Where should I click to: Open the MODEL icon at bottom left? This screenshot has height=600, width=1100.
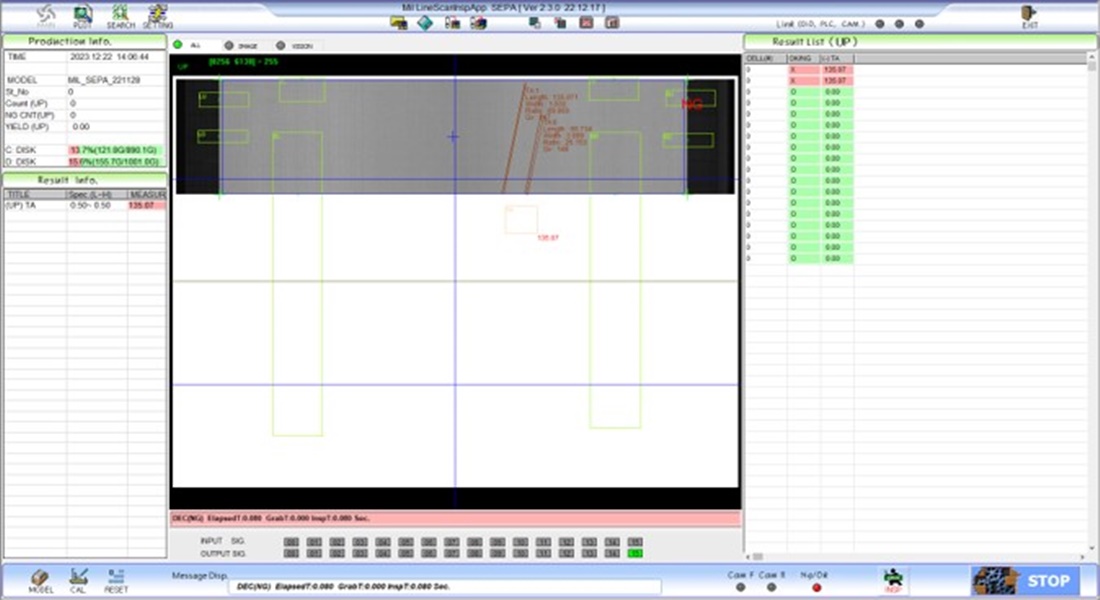click(41, 580)
